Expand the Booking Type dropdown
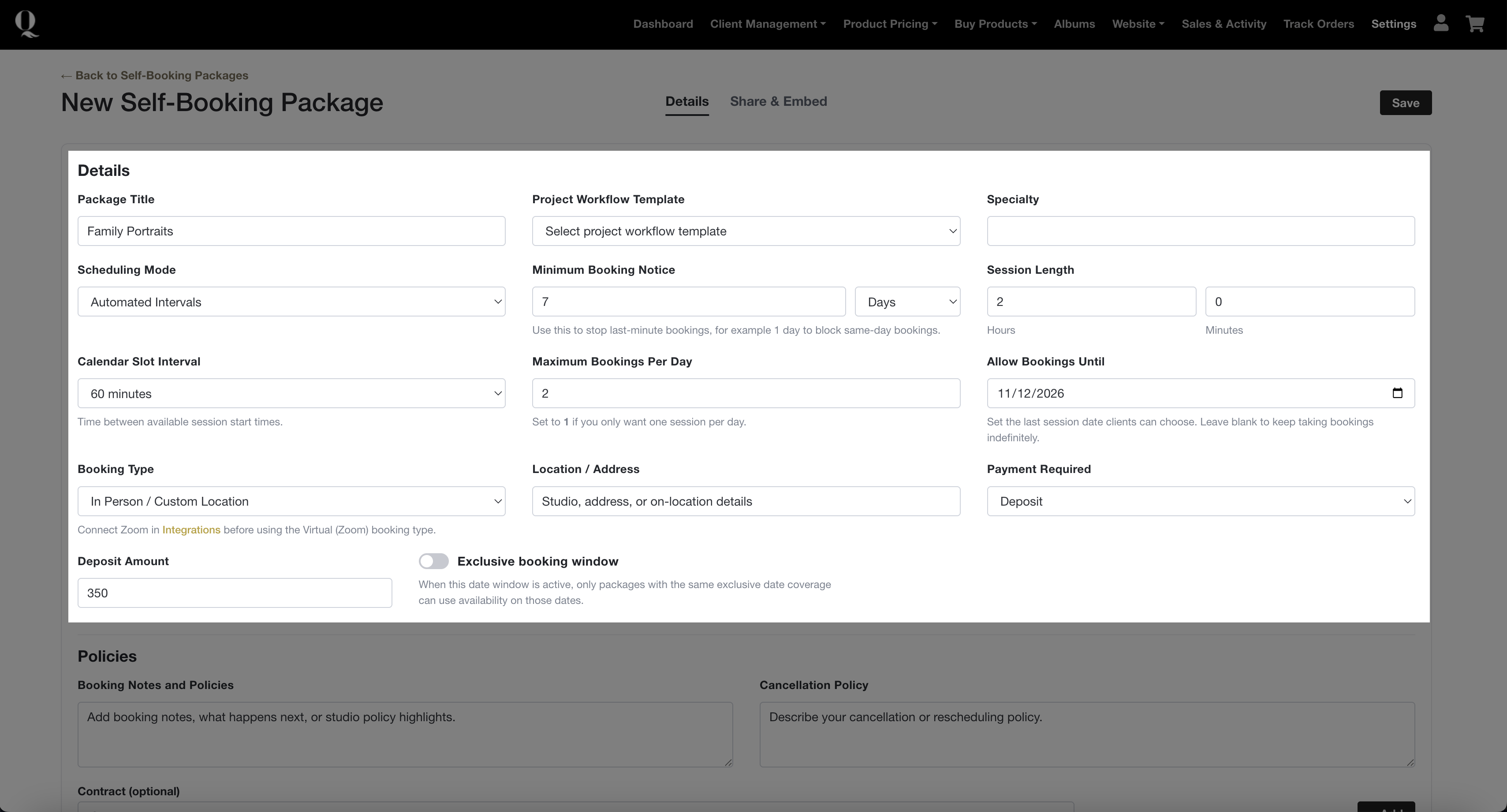 pyautogui.click(x=291, y=501)
